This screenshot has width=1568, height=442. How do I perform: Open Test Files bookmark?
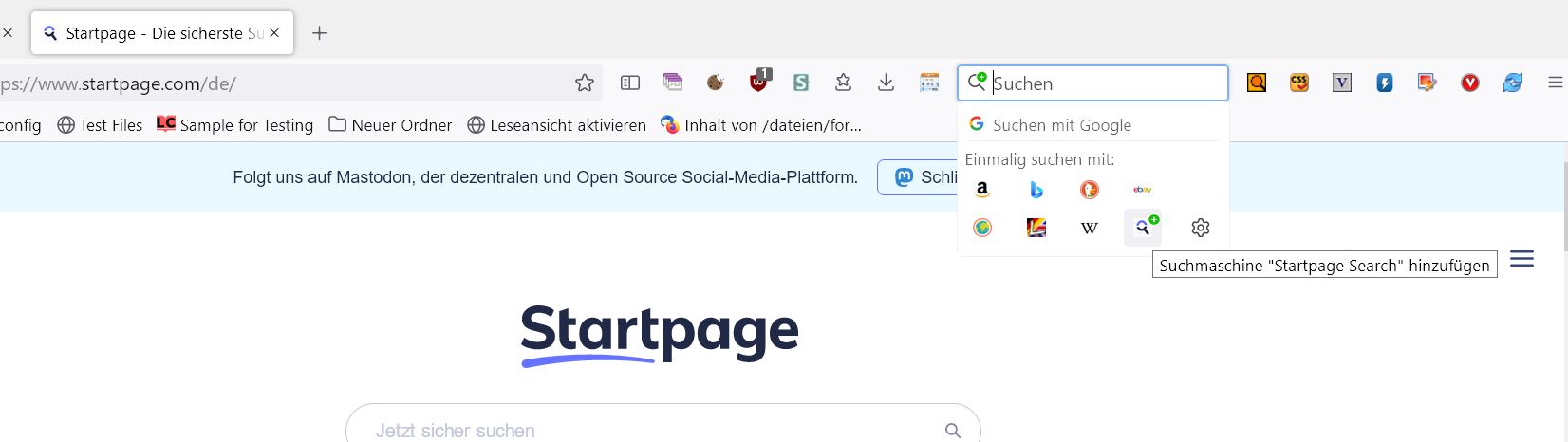pos(100,125)
